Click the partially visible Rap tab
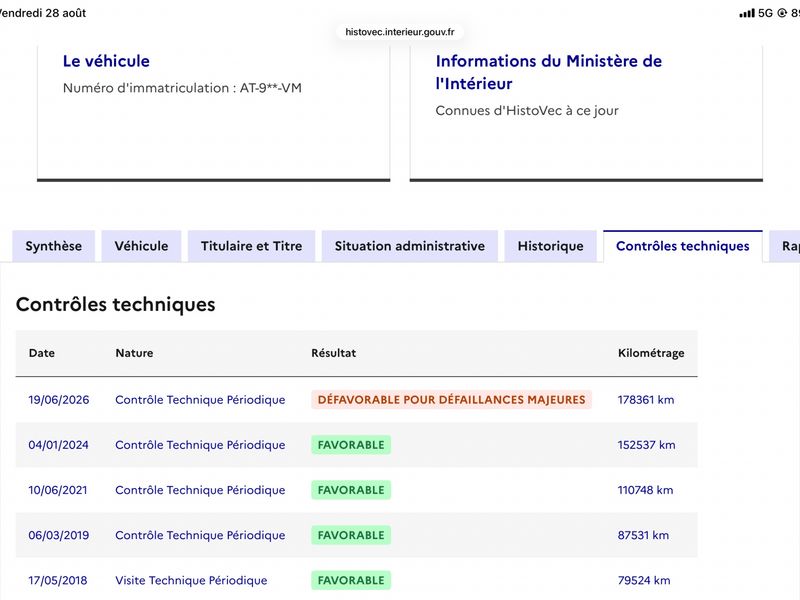 pos(786,246)
